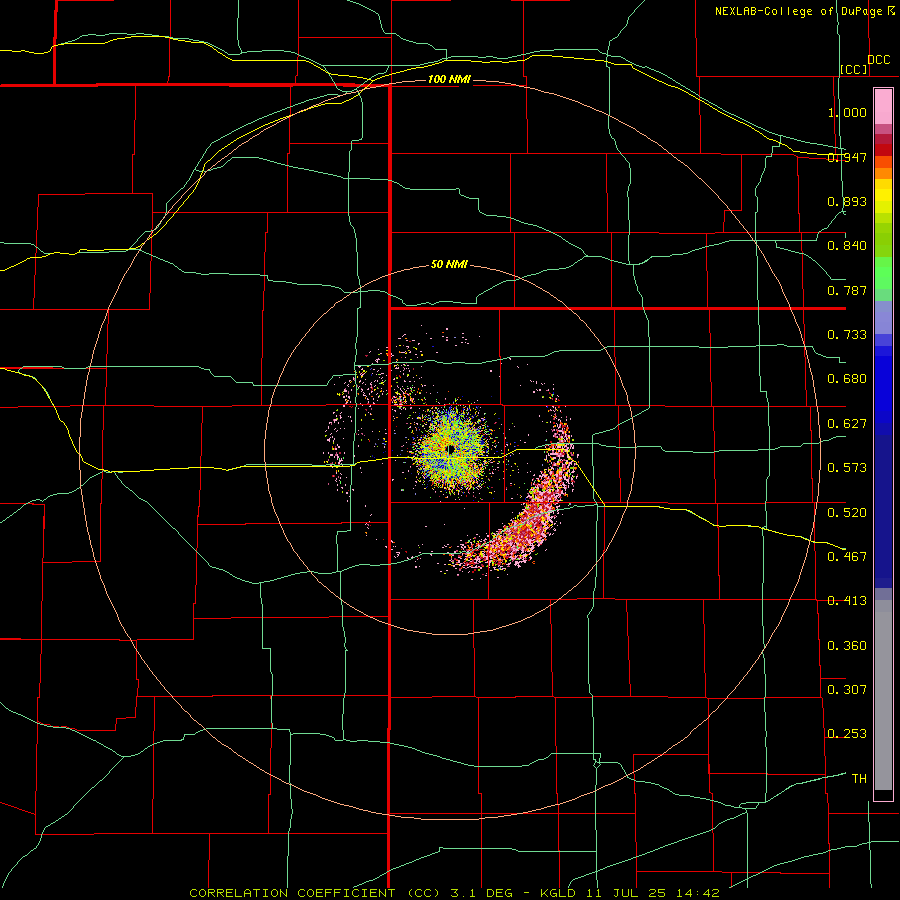Click the 100 NMI range ring label
This screenshot has width=900, height=900.
point(449,79)
